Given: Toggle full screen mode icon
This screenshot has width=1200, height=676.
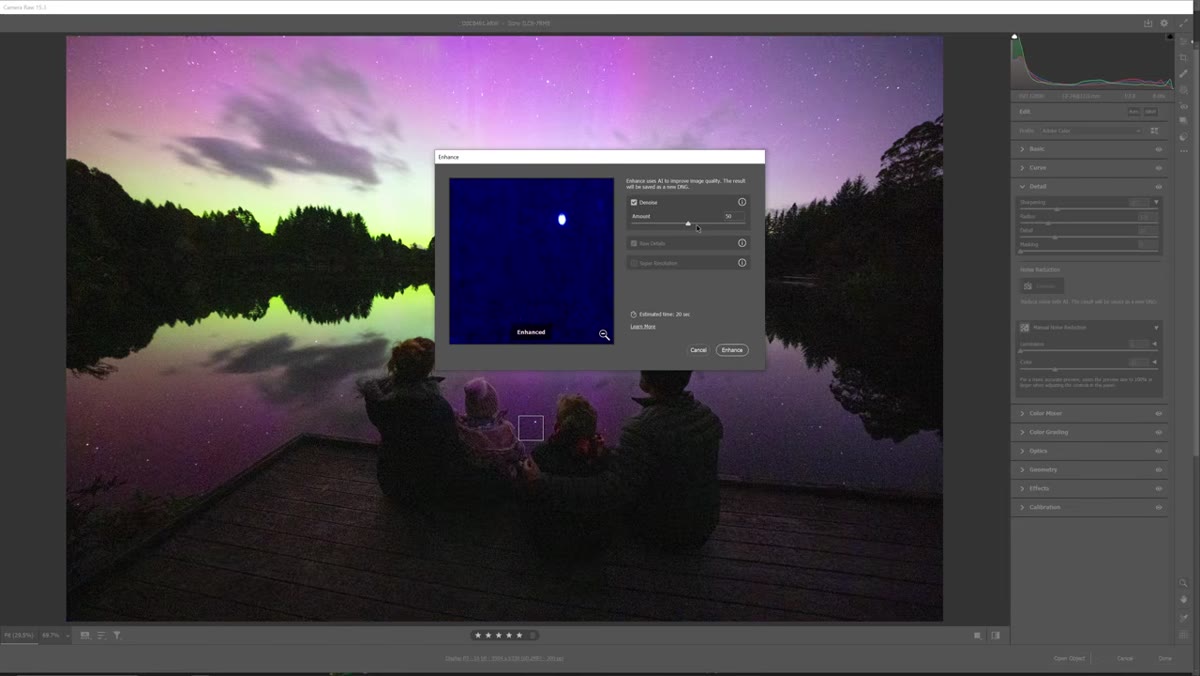Looking at the screenshot, I should tap(1183, 23).
